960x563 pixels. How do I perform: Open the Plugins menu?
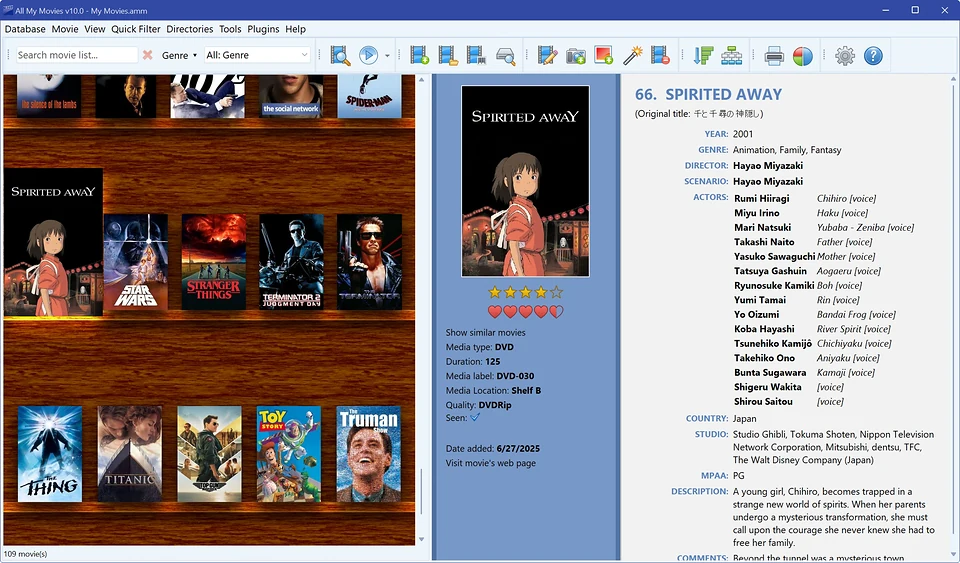point(263,29)
